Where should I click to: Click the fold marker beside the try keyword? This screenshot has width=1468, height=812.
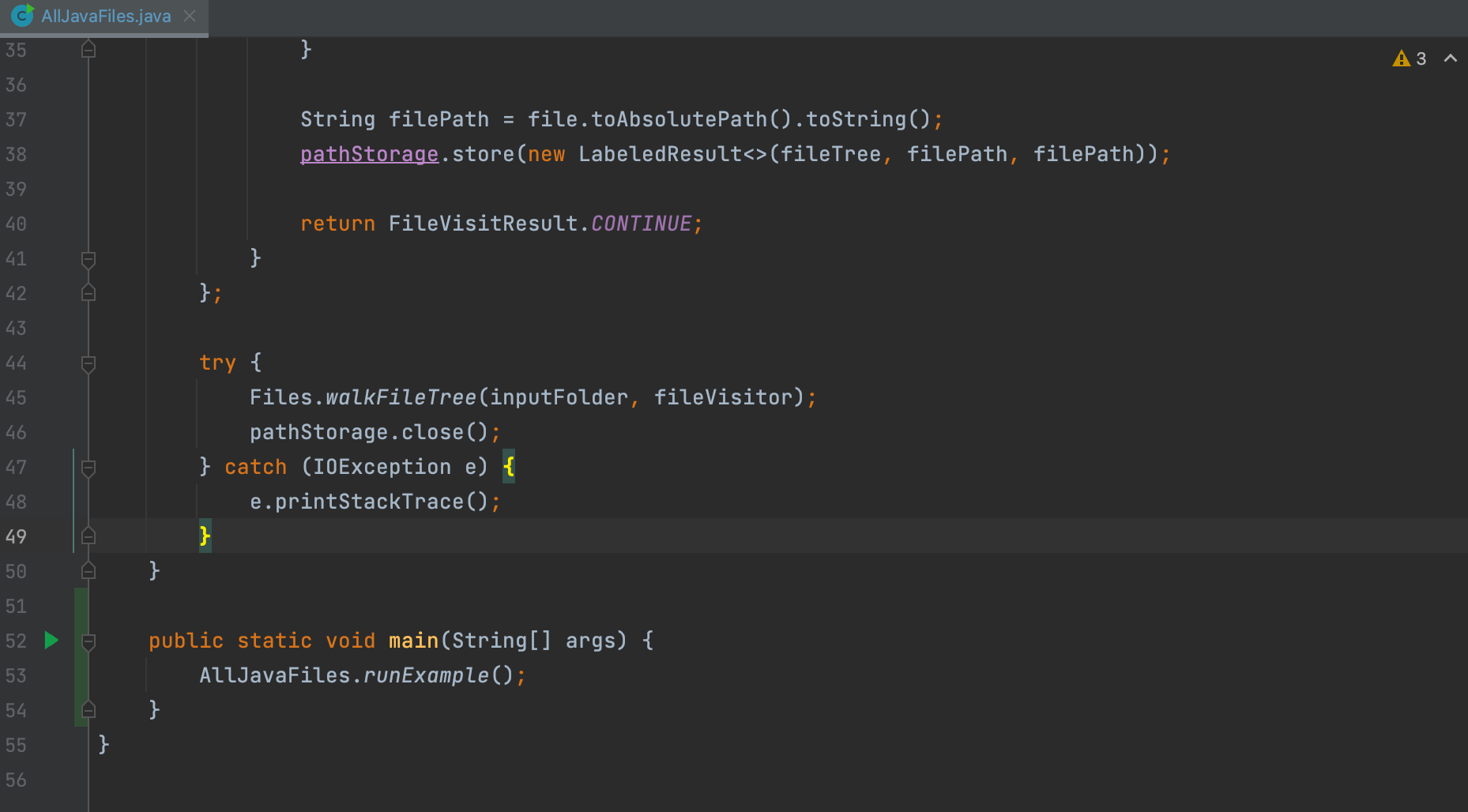click(x=88, y=363)
